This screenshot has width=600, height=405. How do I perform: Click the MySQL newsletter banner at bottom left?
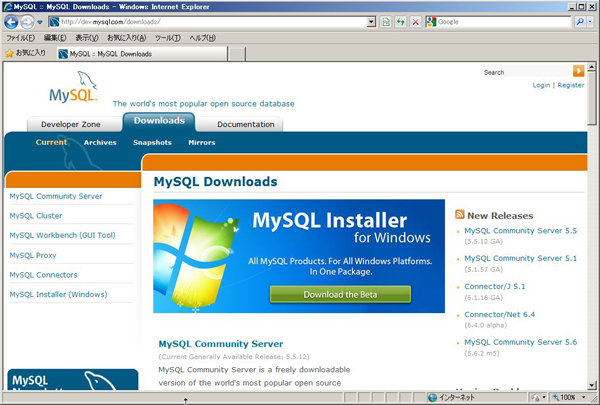coord(73,379)
